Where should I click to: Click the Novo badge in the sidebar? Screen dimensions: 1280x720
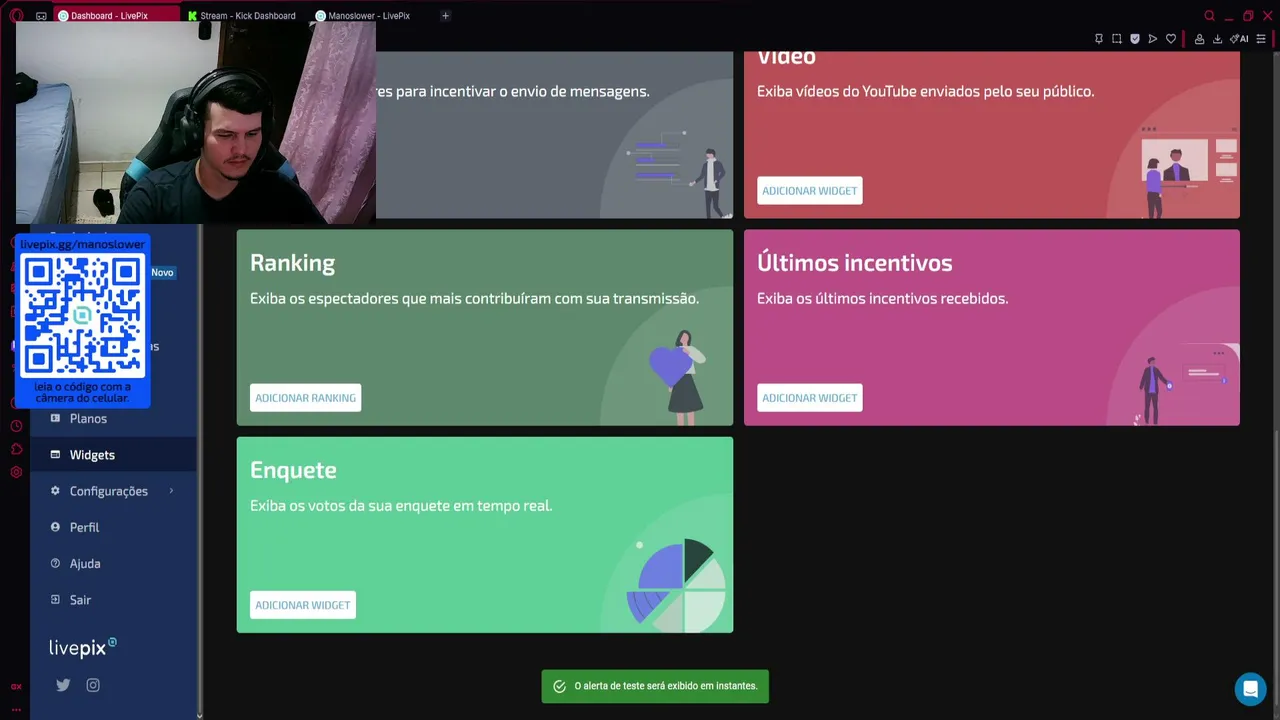tap(162, 272)
